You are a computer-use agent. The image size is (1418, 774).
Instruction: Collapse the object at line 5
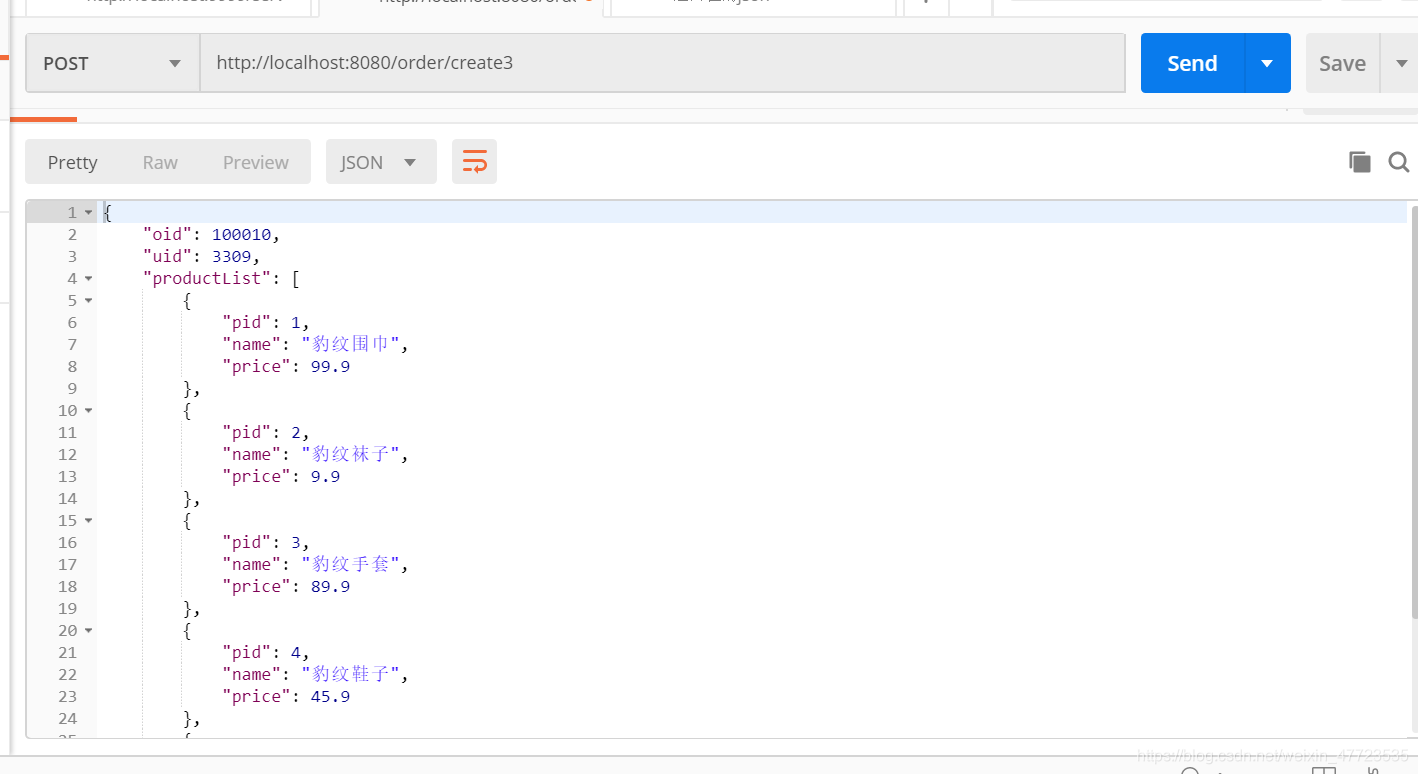89,301
